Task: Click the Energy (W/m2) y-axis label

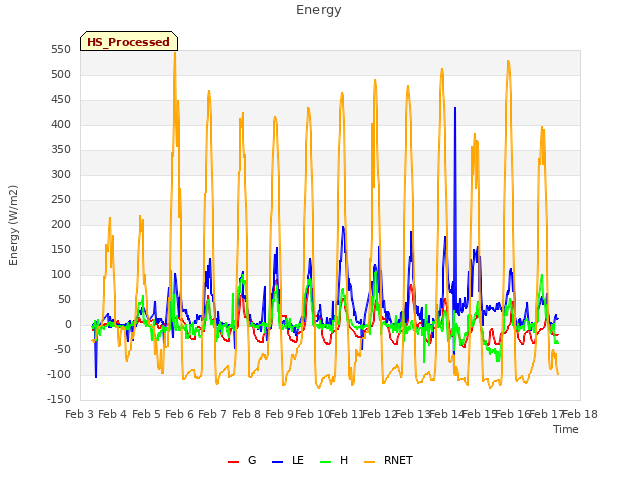Action: pyautogui.click(x=13, y=225)
